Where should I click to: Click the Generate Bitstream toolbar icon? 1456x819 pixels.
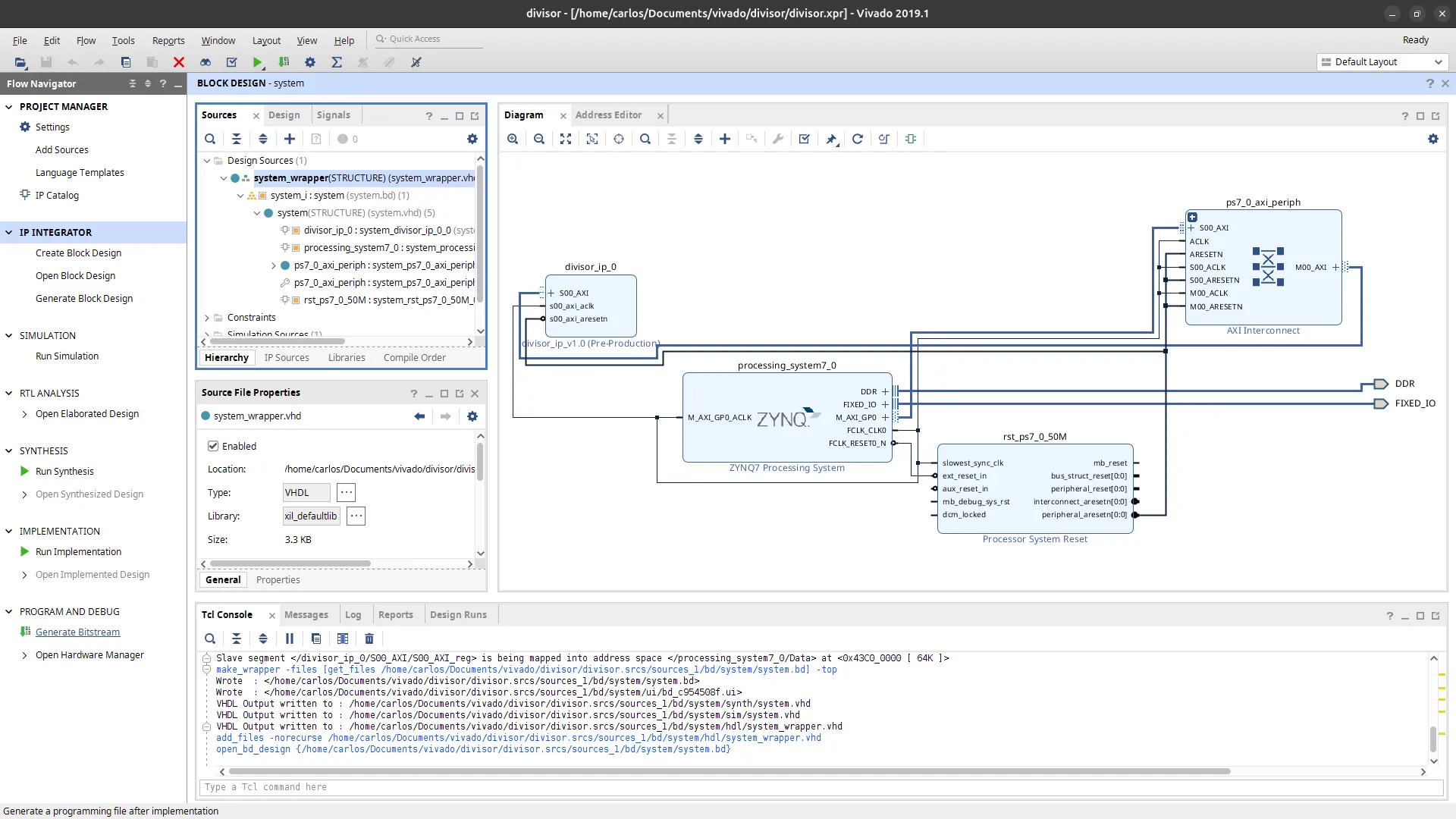(x=284, y=62)
